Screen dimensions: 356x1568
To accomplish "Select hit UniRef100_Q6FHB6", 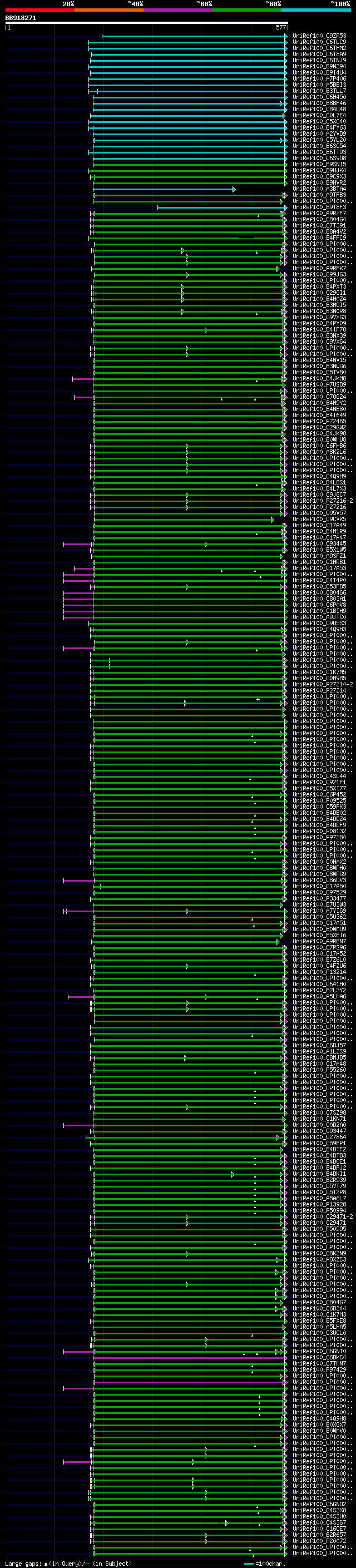I will pos(319,446).
